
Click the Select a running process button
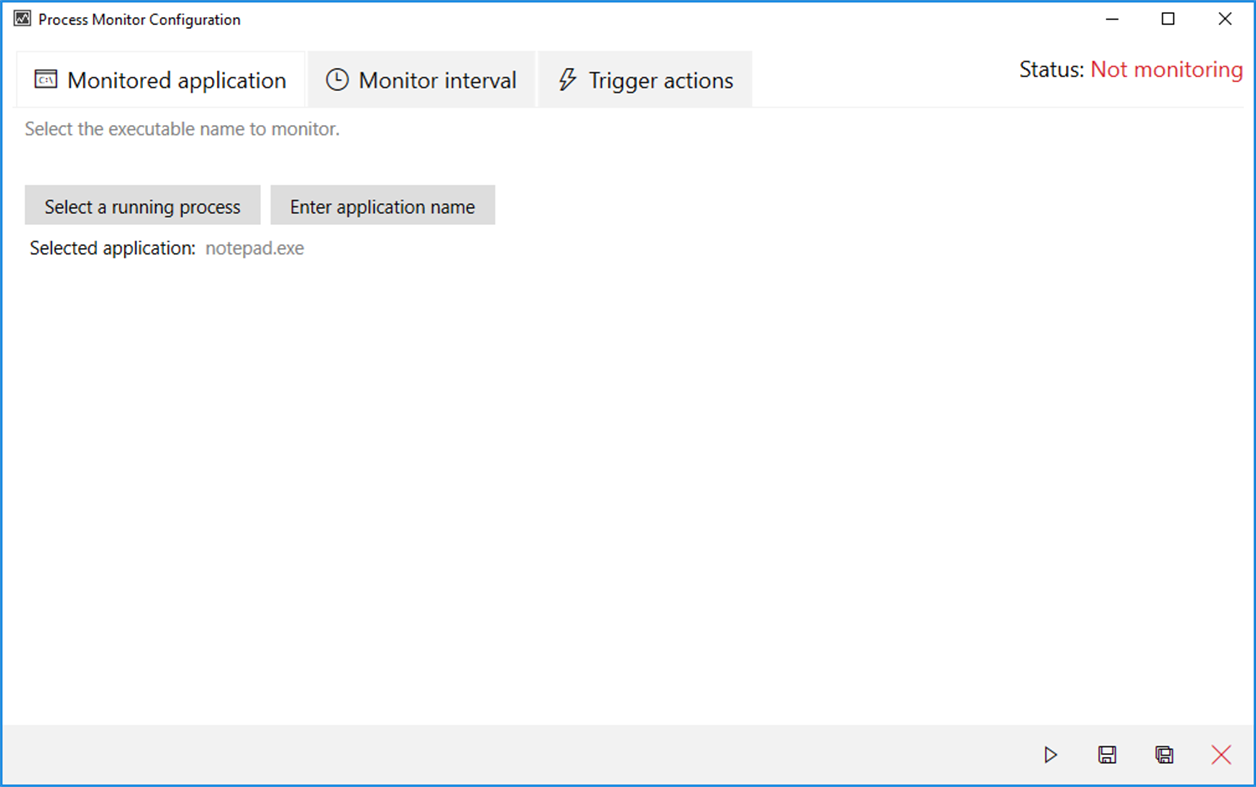[142, 205]
